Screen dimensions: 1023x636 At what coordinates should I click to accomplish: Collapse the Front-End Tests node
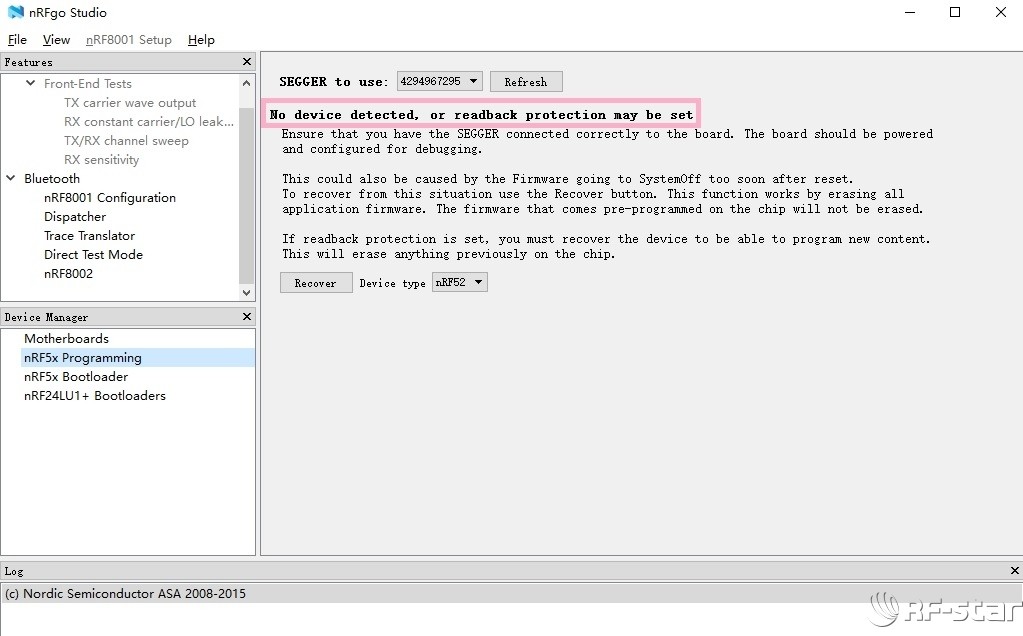31,84
